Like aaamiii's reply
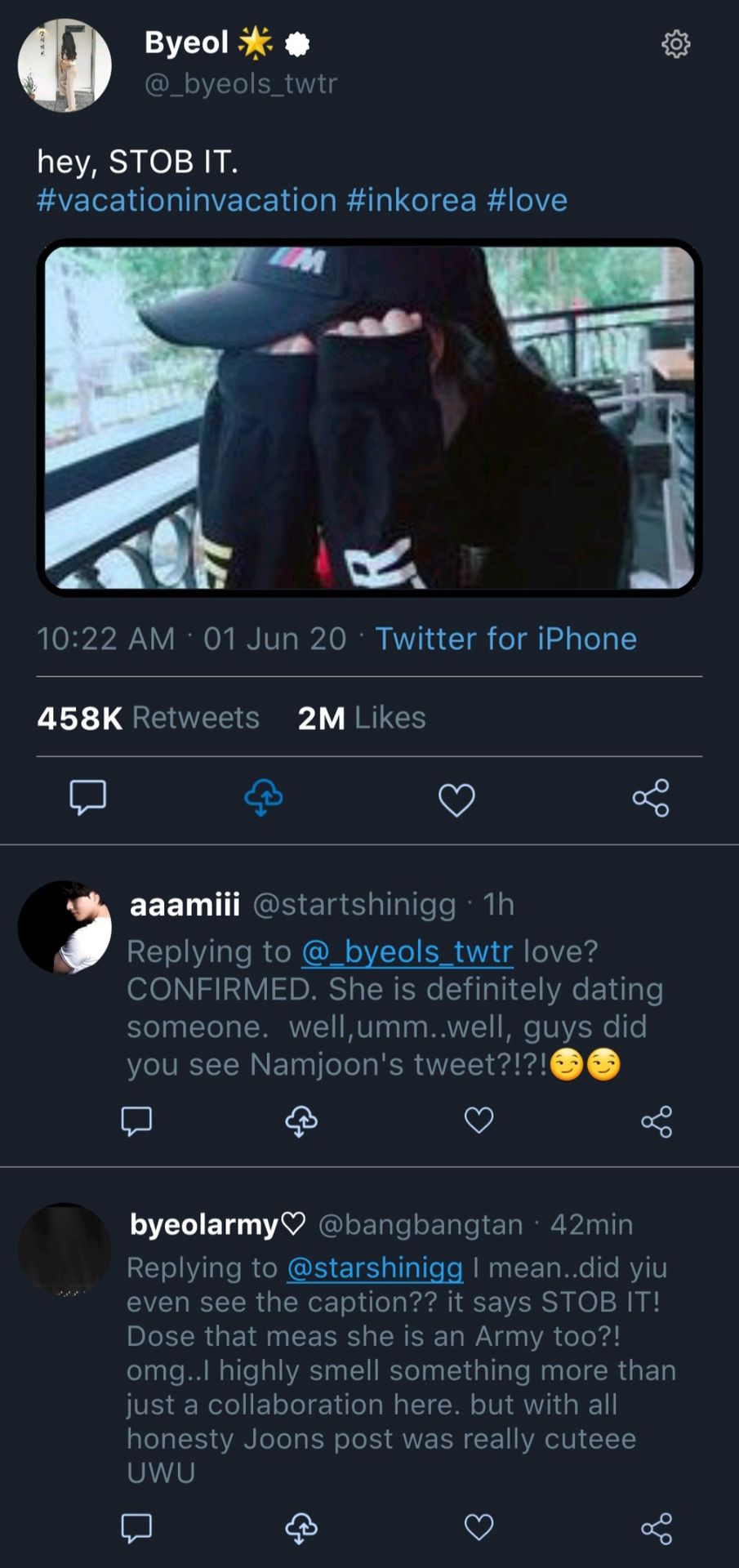Screen dimensions: 739x1568 [x=479, y=1120]
